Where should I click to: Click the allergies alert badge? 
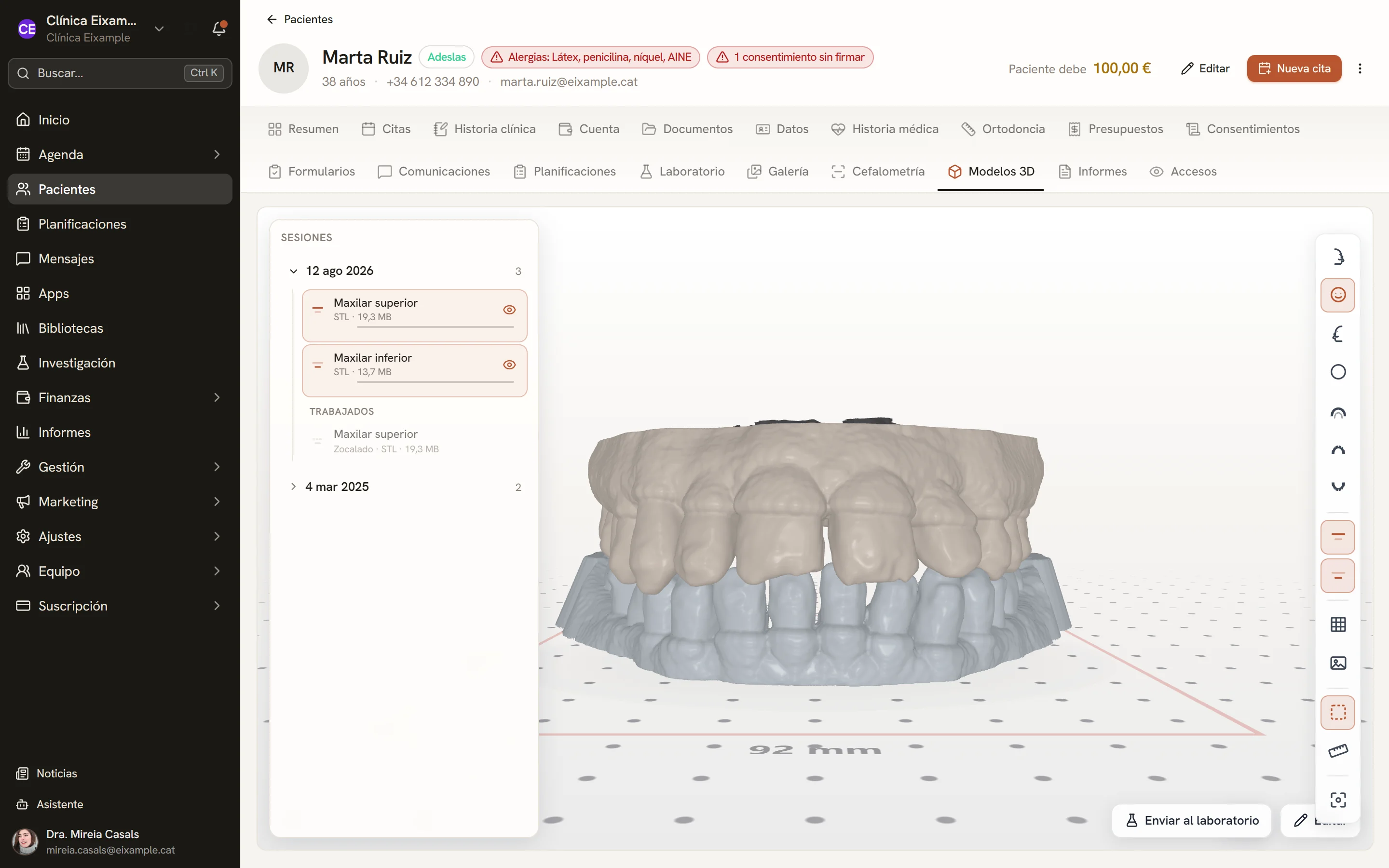[x=591, y=57]
